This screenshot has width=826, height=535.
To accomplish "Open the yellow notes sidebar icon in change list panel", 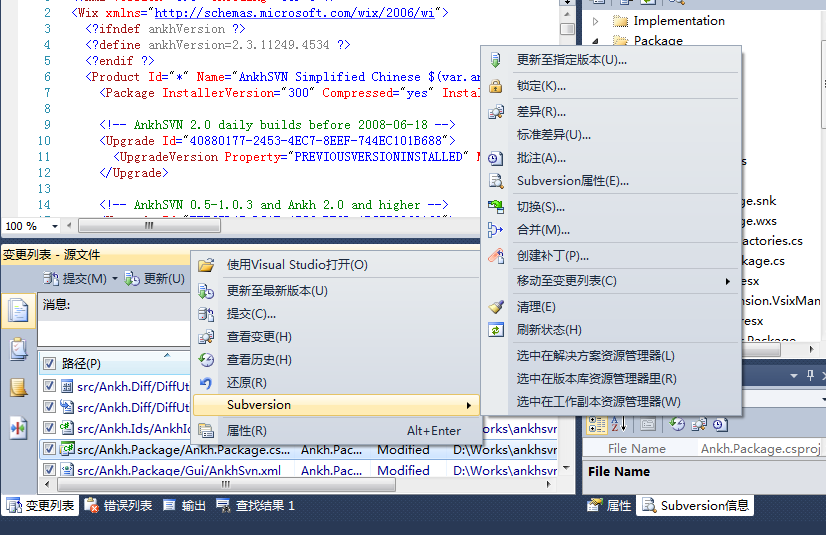I will pyautogui.click(x=18, y=388).
